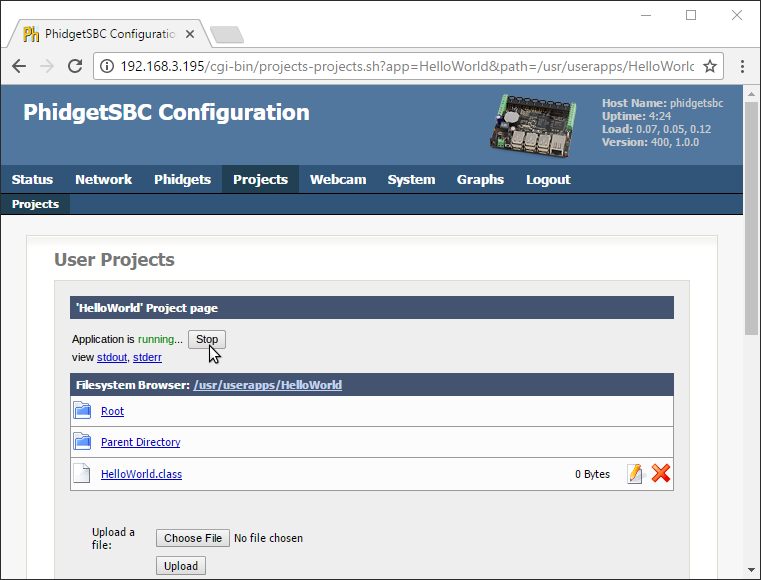Go back with the browser back arrow

click(x=19, y=66)
